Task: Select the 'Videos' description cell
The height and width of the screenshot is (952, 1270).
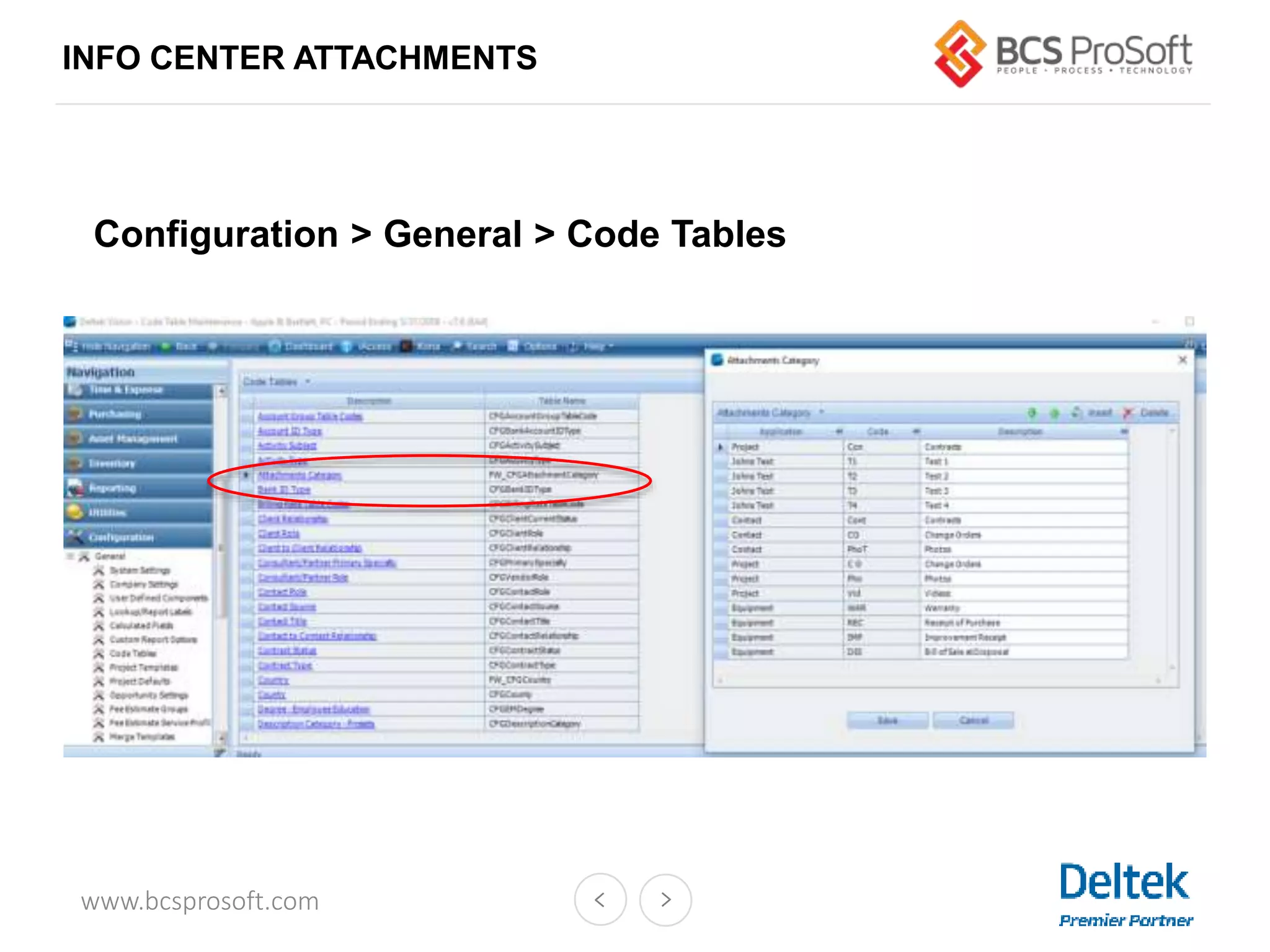Action: (x=1023, y=593)
